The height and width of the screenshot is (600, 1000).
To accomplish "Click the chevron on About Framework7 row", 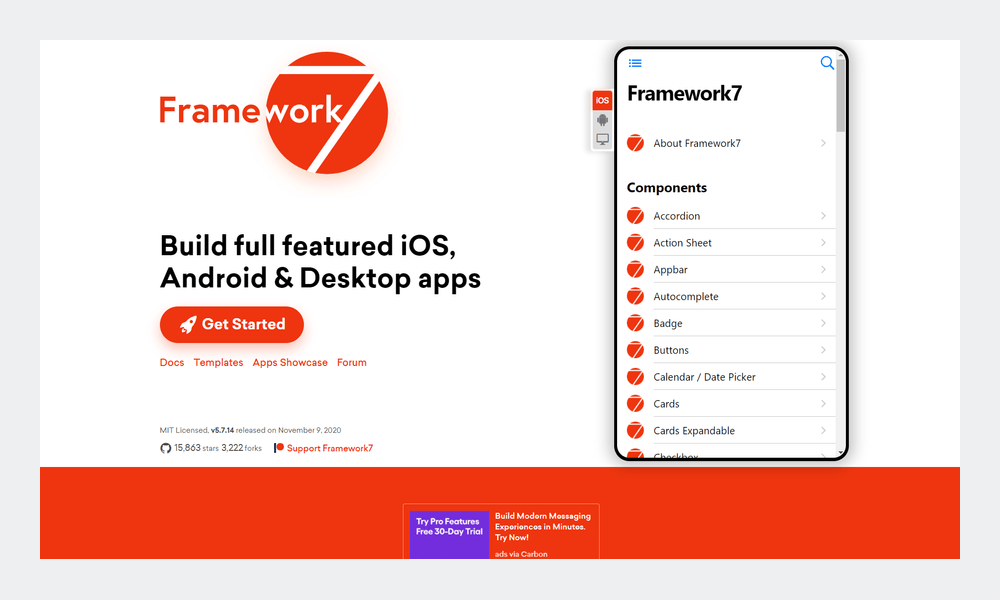I will [x=823, y=143].
